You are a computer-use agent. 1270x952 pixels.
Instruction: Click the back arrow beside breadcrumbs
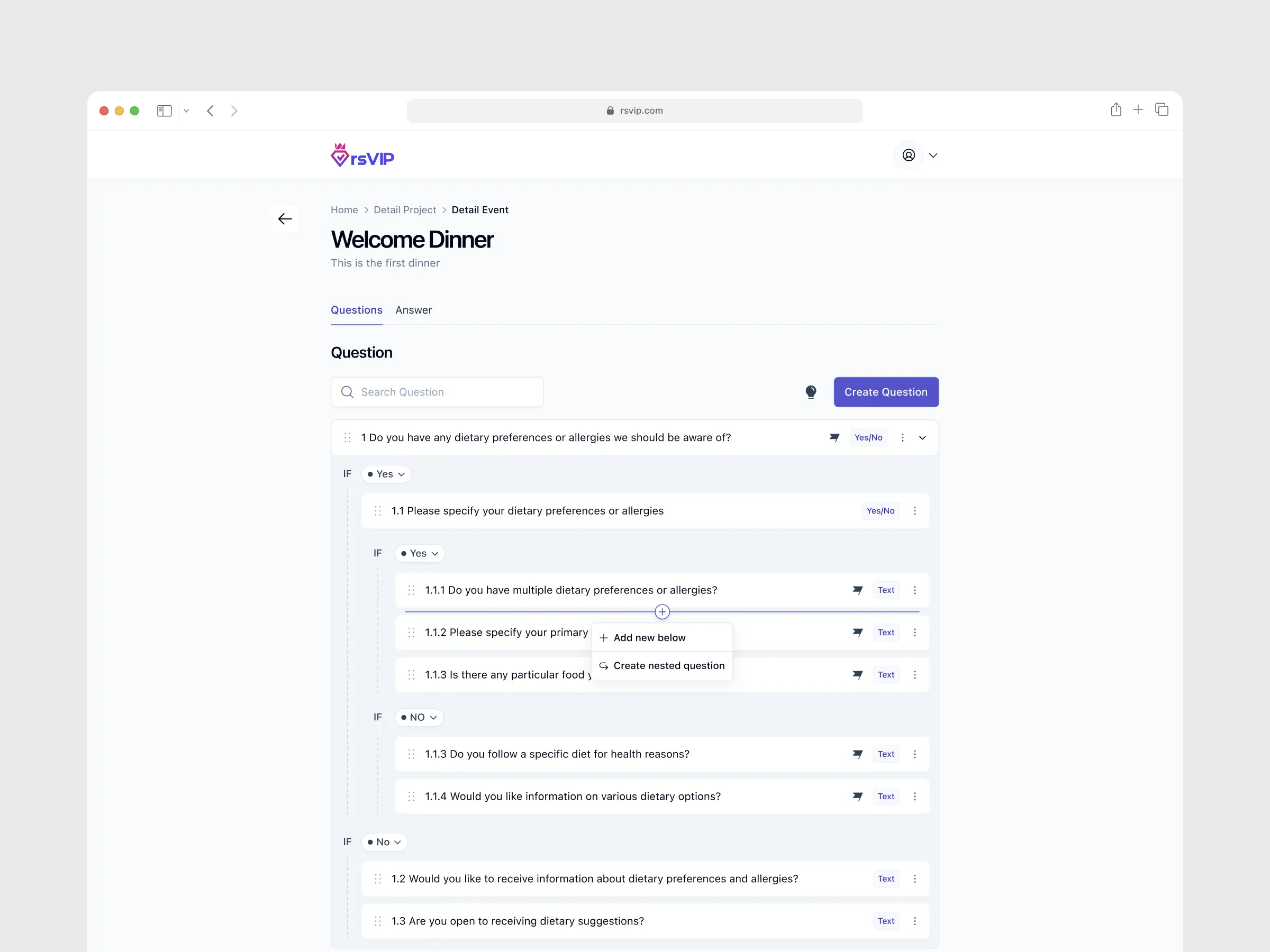coord(285,218)
